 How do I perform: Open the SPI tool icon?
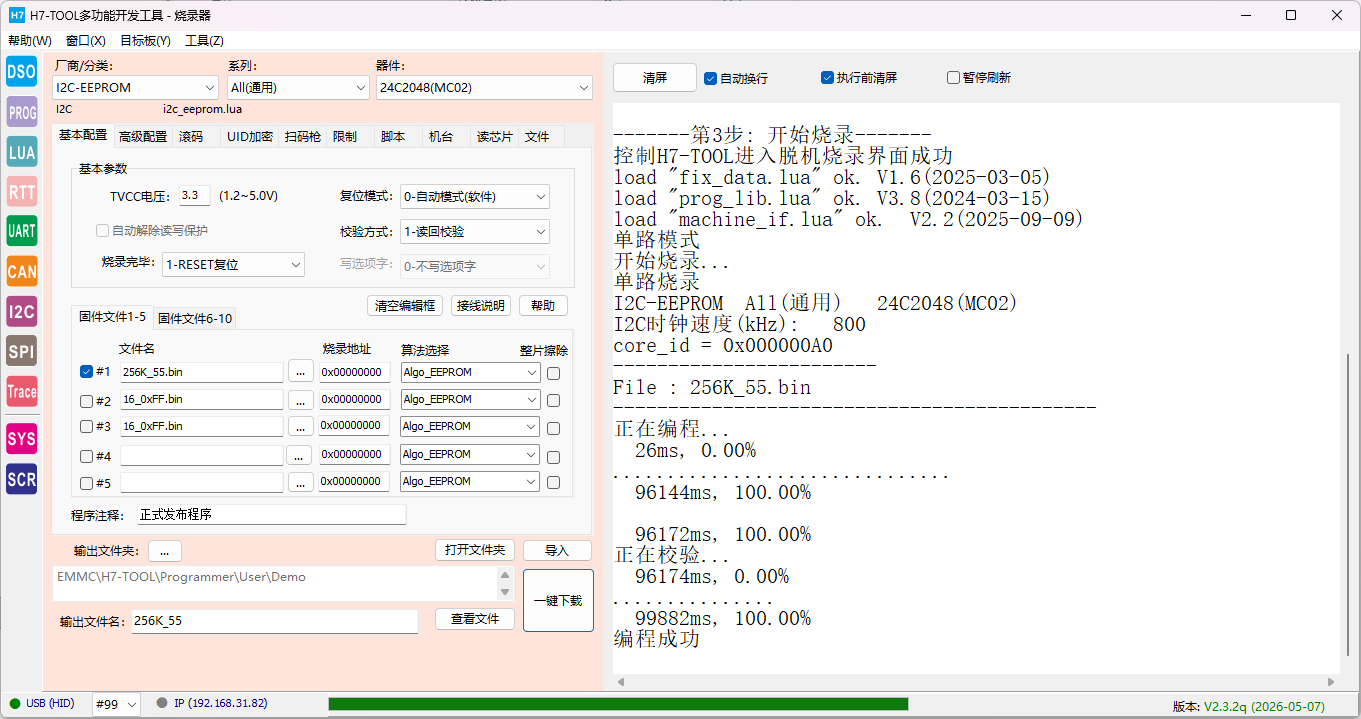(21, 351)
